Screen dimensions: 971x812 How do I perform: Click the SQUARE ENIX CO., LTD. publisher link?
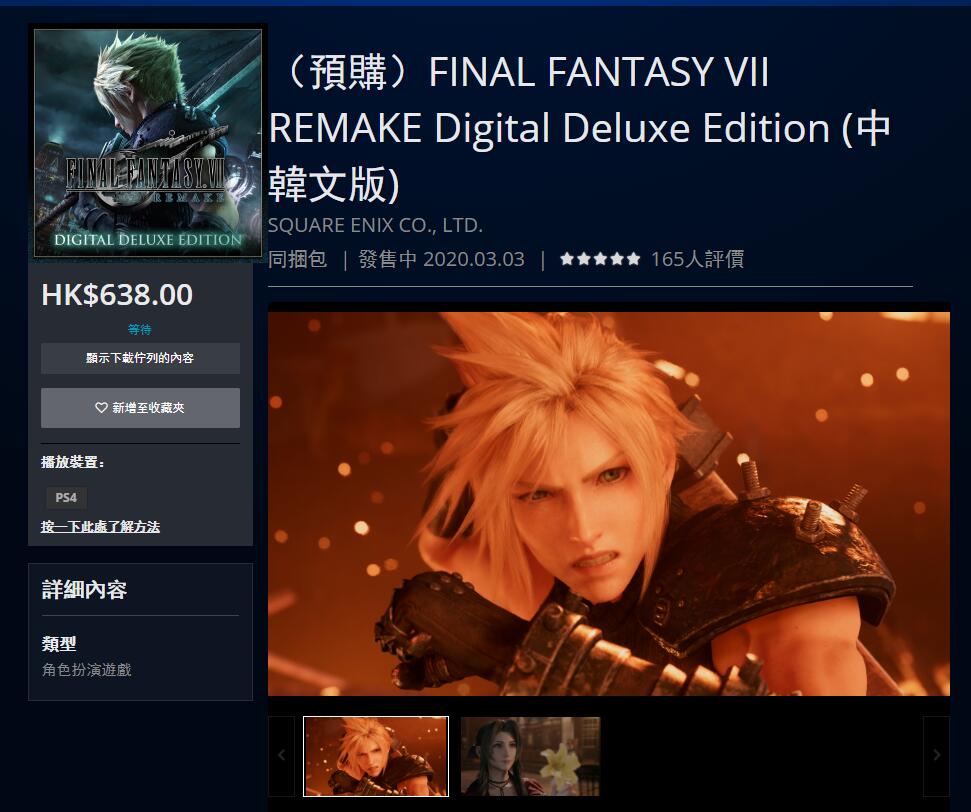coord(375,225)
